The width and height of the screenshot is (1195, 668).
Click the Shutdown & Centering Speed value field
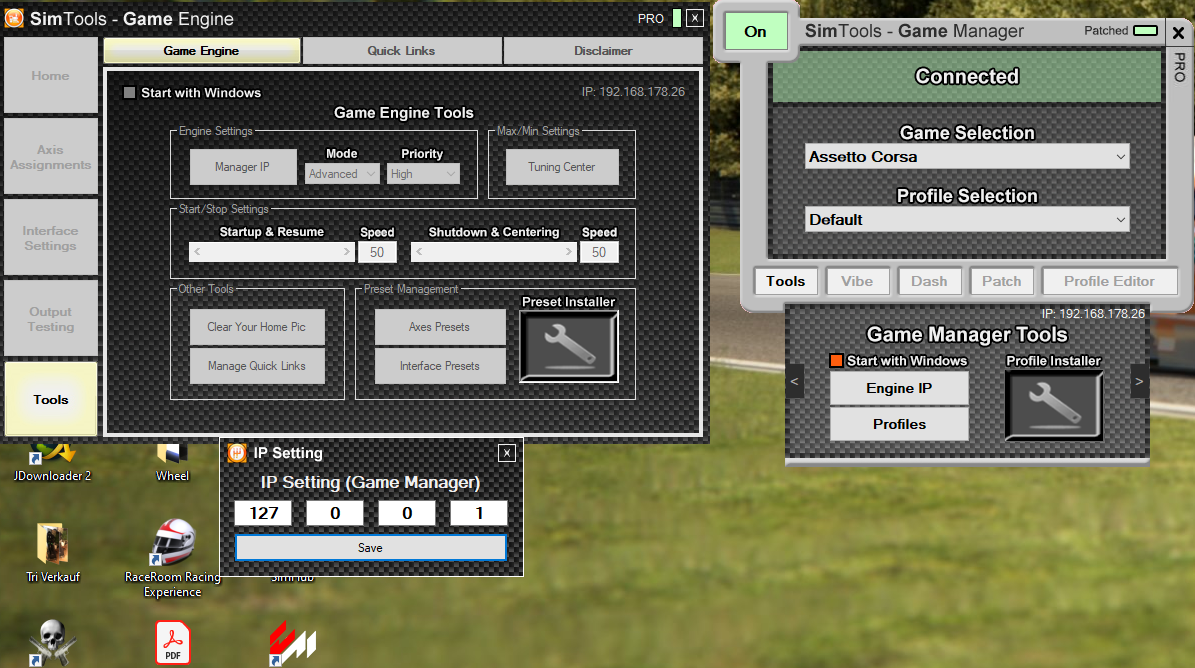[599, 252]
